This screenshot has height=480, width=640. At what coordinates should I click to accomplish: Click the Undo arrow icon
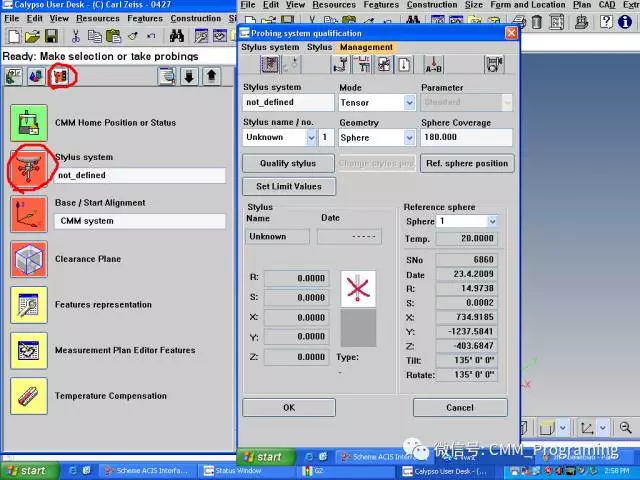click(x=151, y=36)
